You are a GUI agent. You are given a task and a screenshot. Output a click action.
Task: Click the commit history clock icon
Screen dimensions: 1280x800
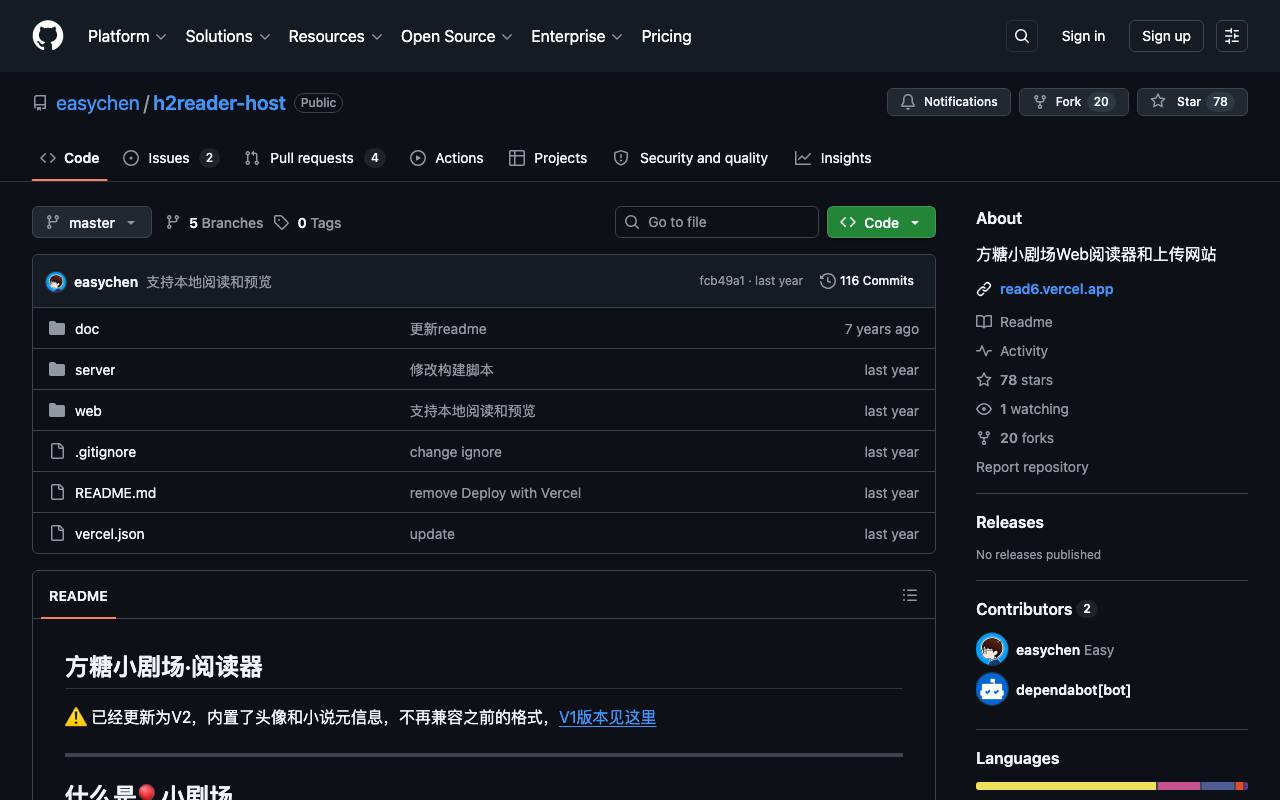click(x=827, y=281)
